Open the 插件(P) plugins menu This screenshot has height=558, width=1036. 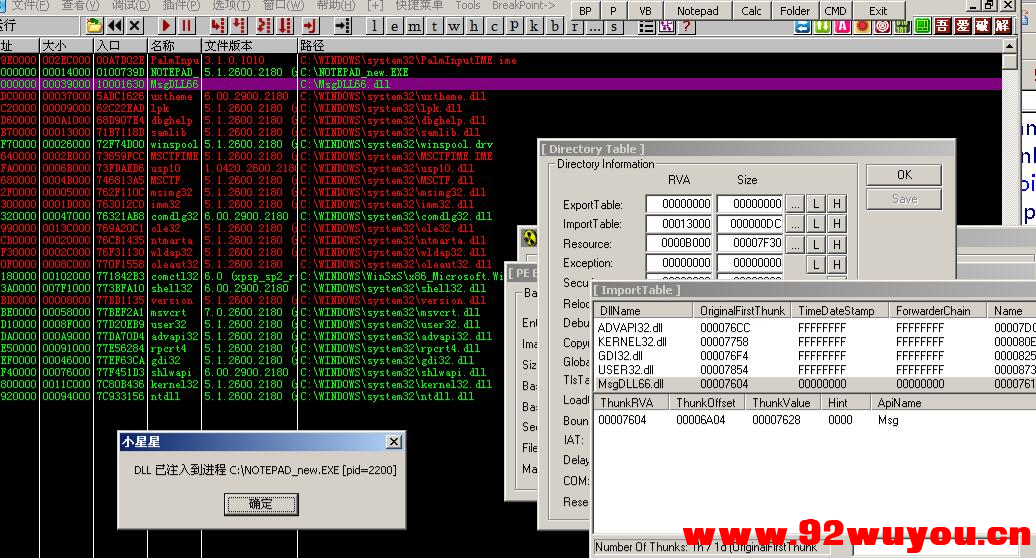coord(180,6)
